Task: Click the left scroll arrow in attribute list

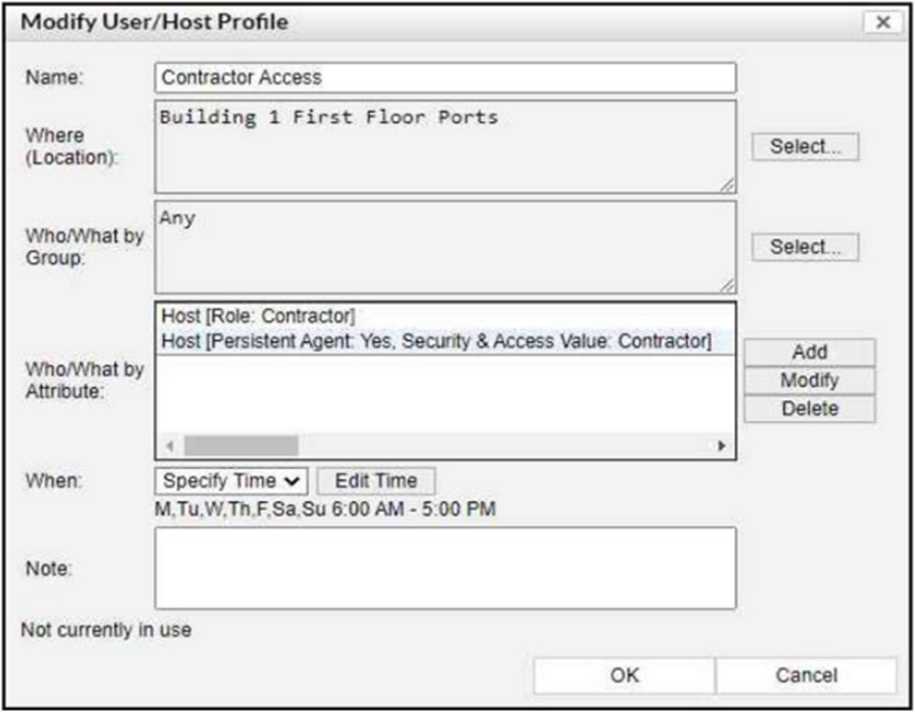Action: pos(169,446)
